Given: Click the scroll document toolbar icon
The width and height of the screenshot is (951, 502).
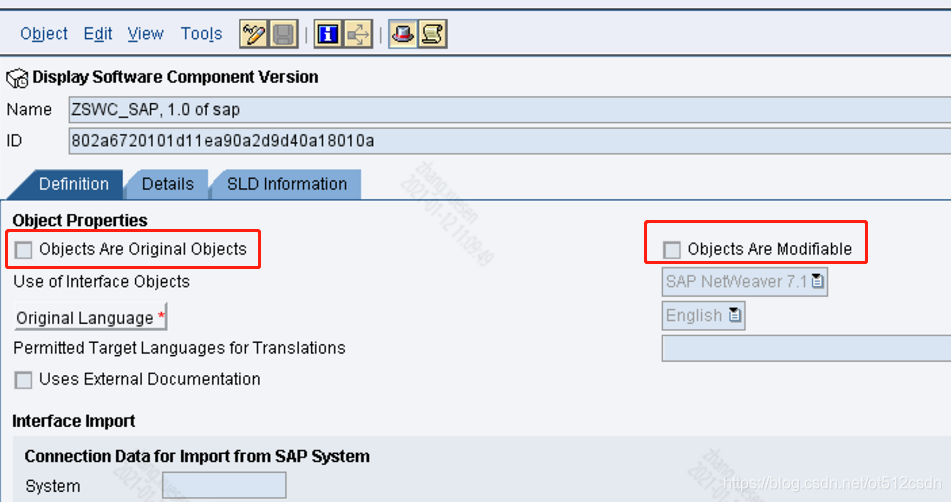Looking at the screenshot, I should coord(432,34).
